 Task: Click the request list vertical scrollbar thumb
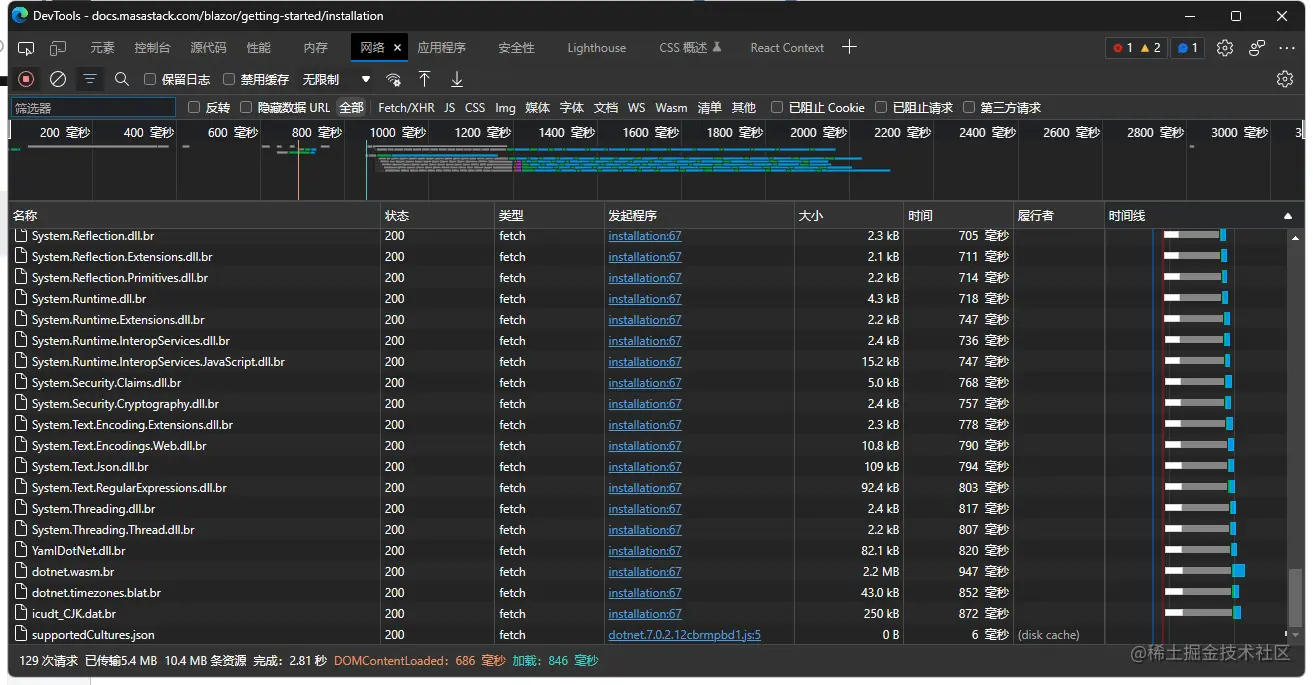point(1296,597)
